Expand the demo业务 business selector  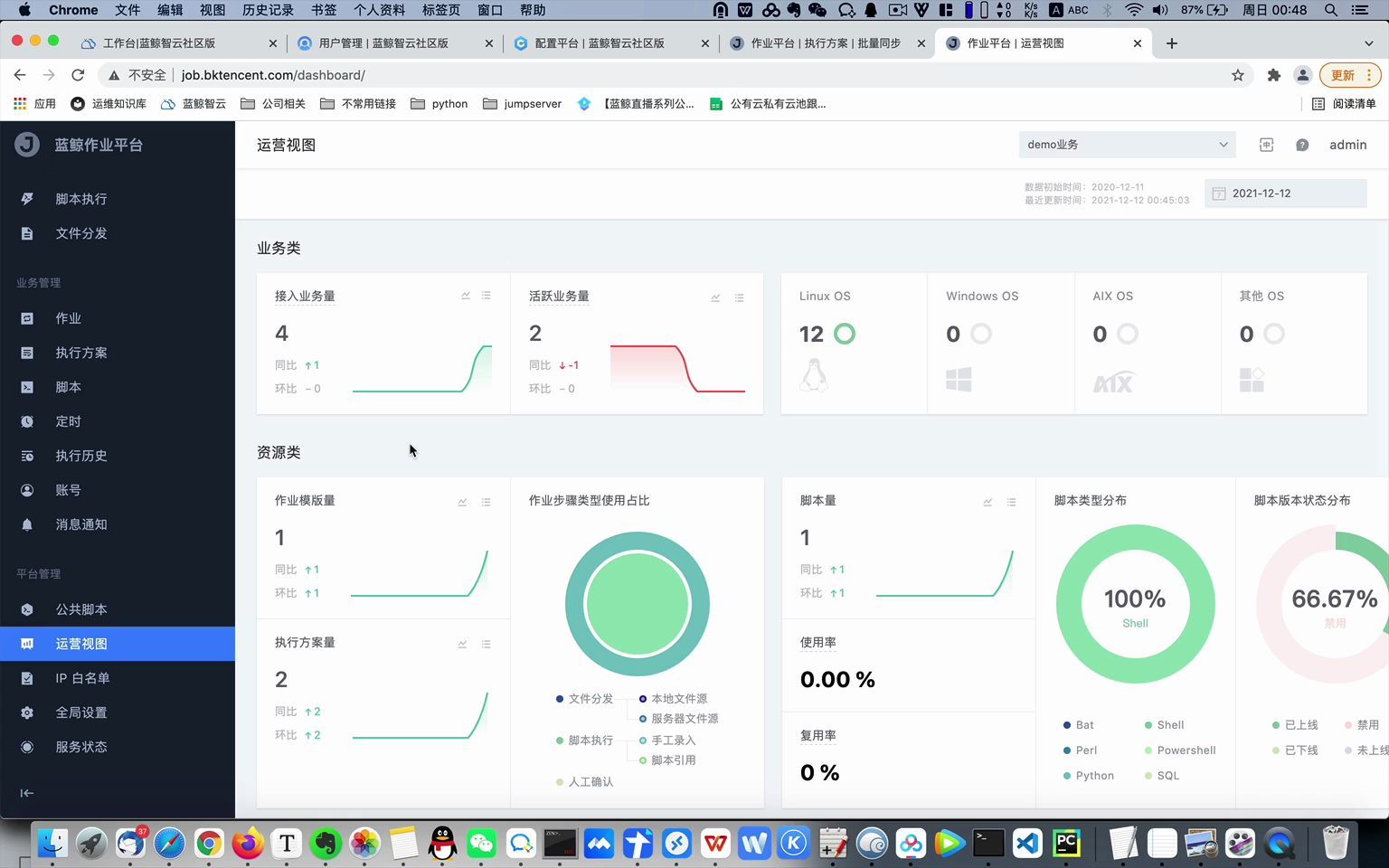1127,145
